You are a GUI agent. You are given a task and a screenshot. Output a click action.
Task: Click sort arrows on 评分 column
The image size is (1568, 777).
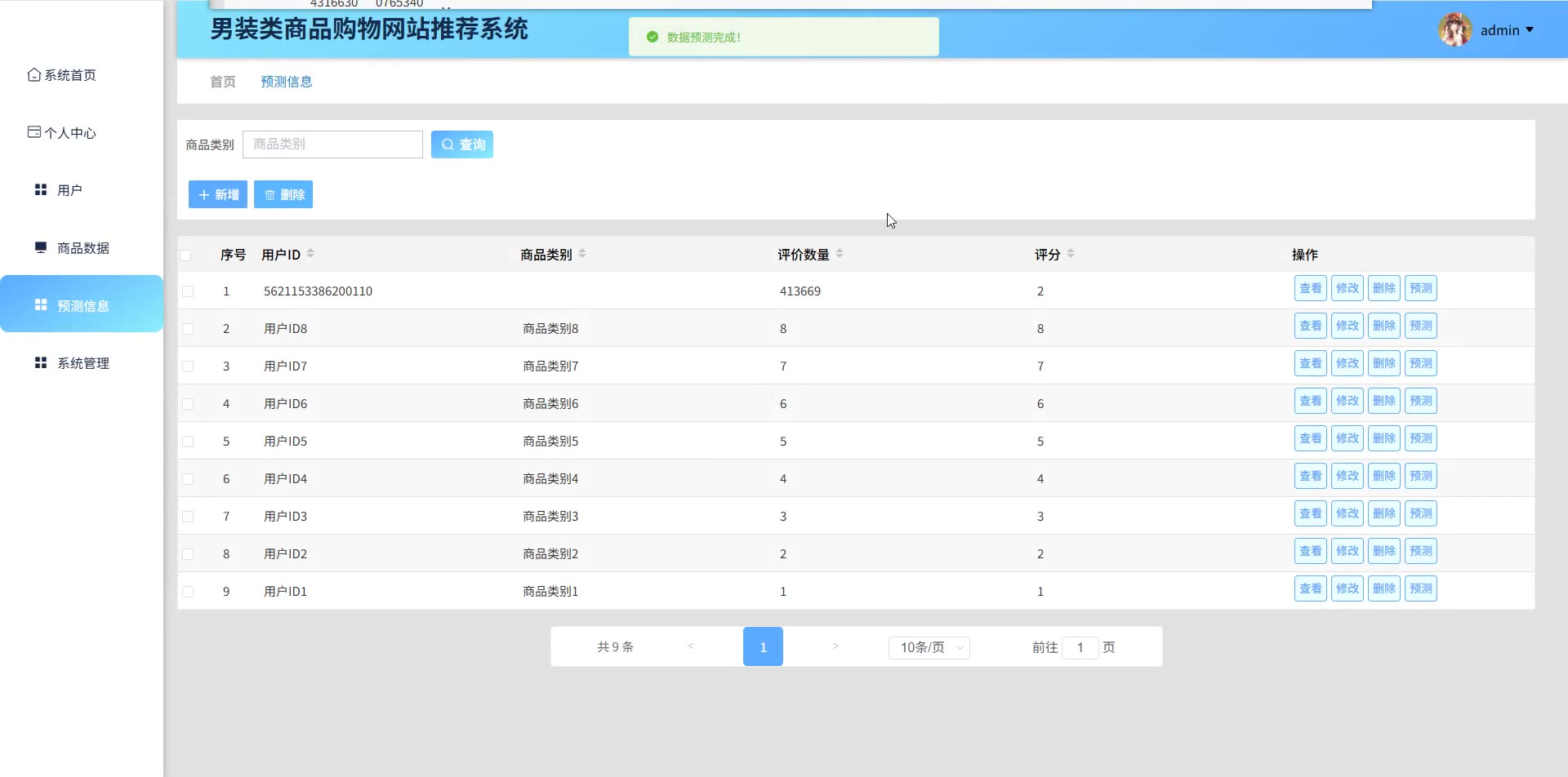1071,254
